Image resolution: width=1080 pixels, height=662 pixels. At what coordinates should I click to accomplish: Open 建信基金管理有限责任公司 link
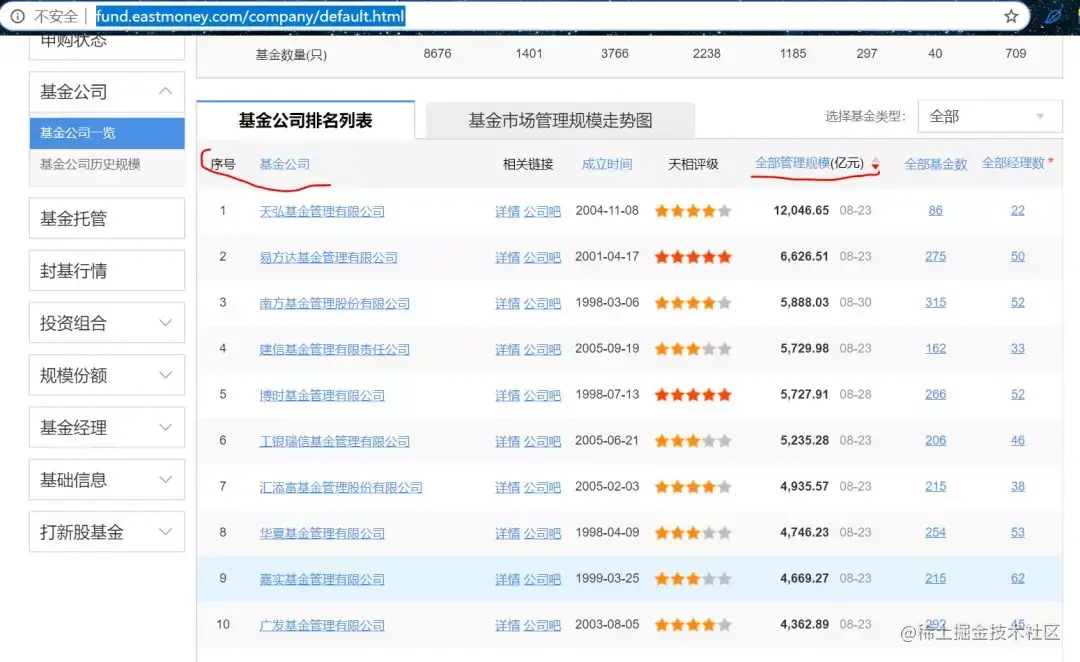334,349
